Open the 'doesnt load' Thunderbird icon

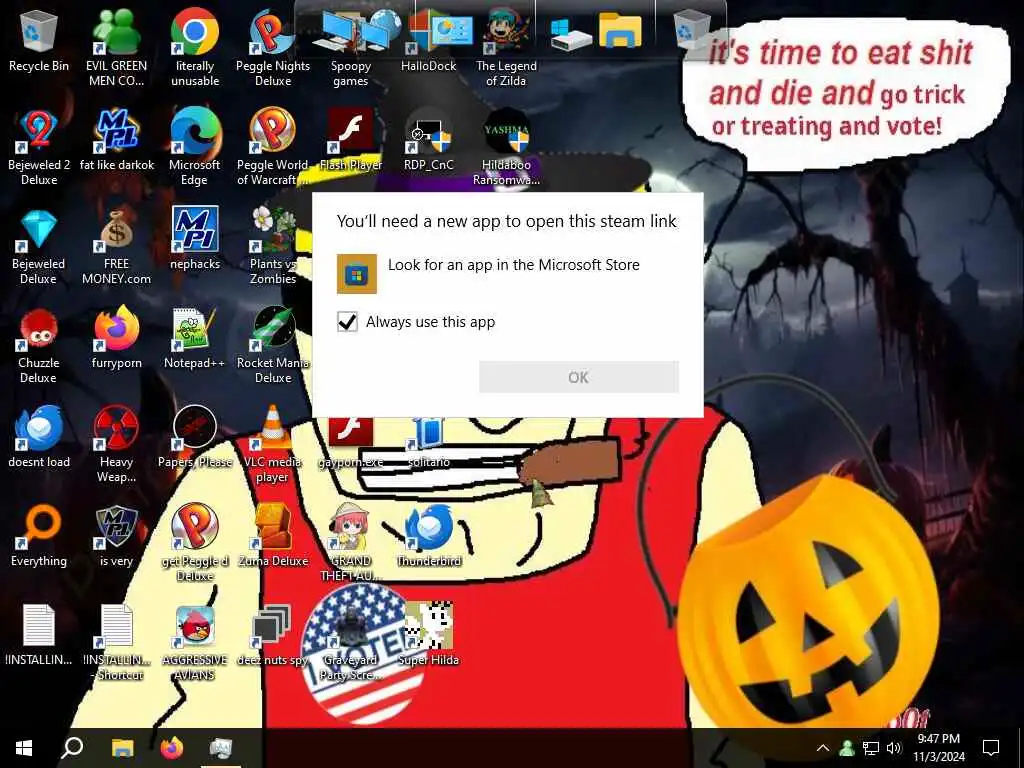coord(39,428)
